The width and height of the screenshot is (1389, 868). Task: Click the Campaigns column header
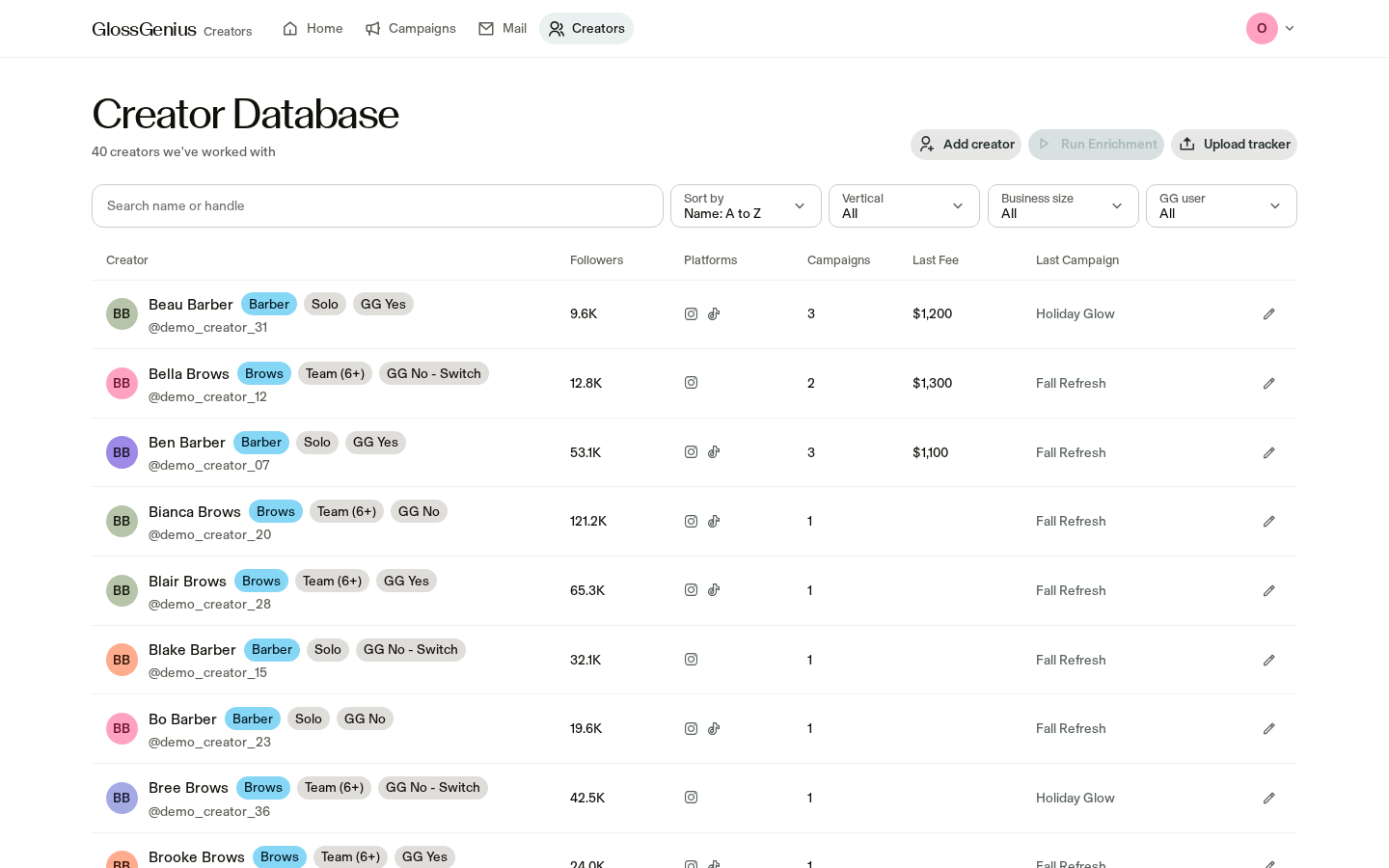tap(838, 260)
